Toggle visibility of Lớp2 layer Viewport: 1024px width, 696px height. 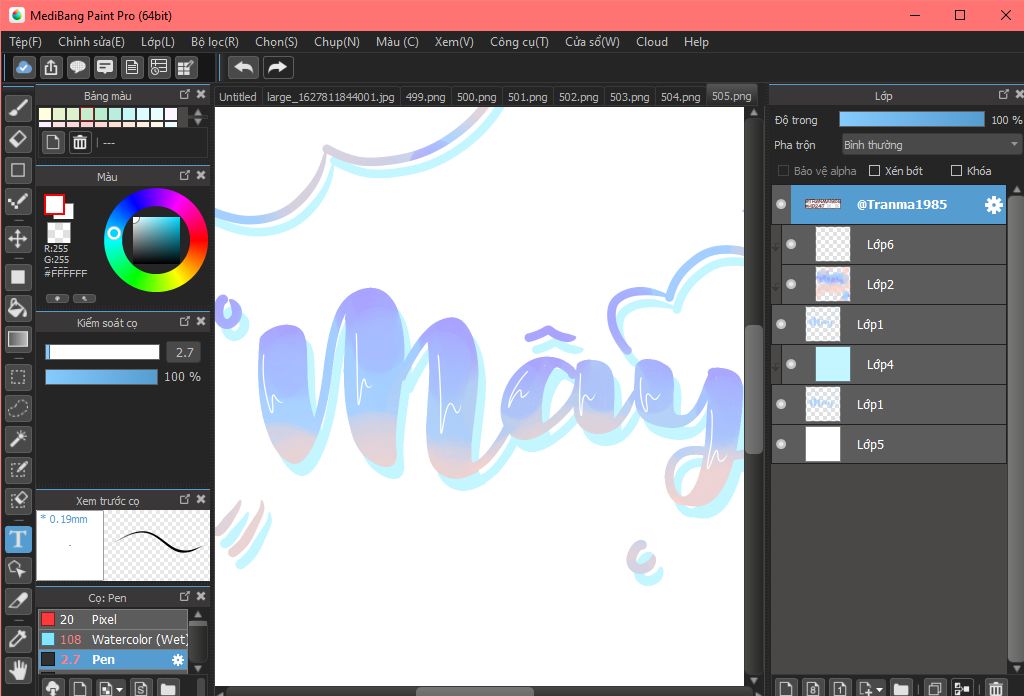791,284
